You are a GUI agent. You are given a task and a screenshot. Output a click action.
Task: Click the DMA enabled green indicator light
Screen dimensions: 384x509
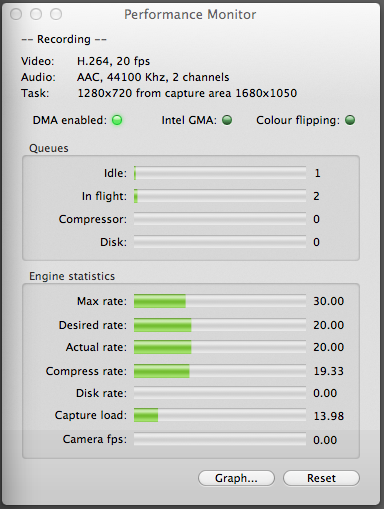(x=117, y=120)
